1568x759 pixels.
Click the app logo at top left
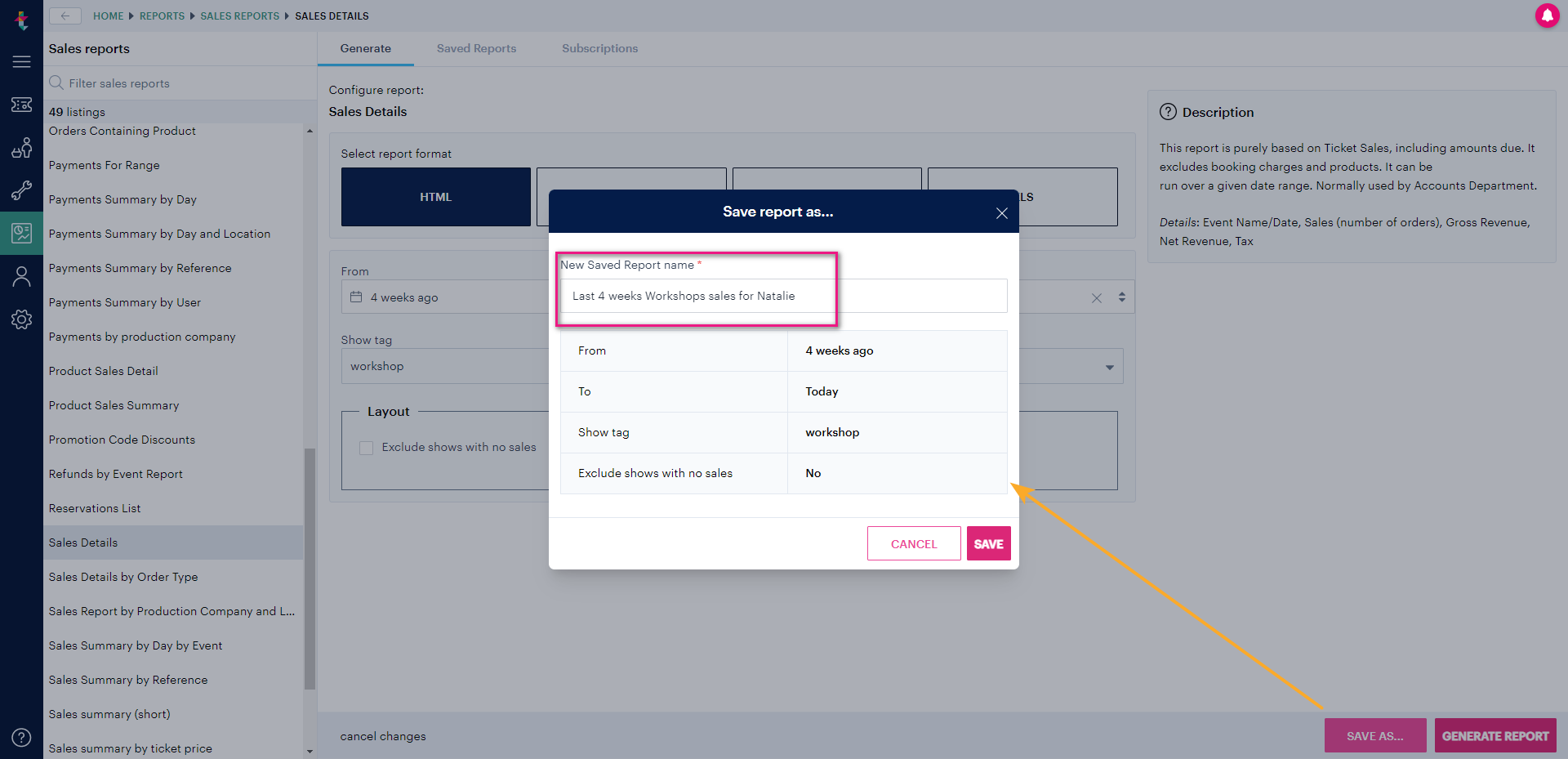(x=21, y=19)
